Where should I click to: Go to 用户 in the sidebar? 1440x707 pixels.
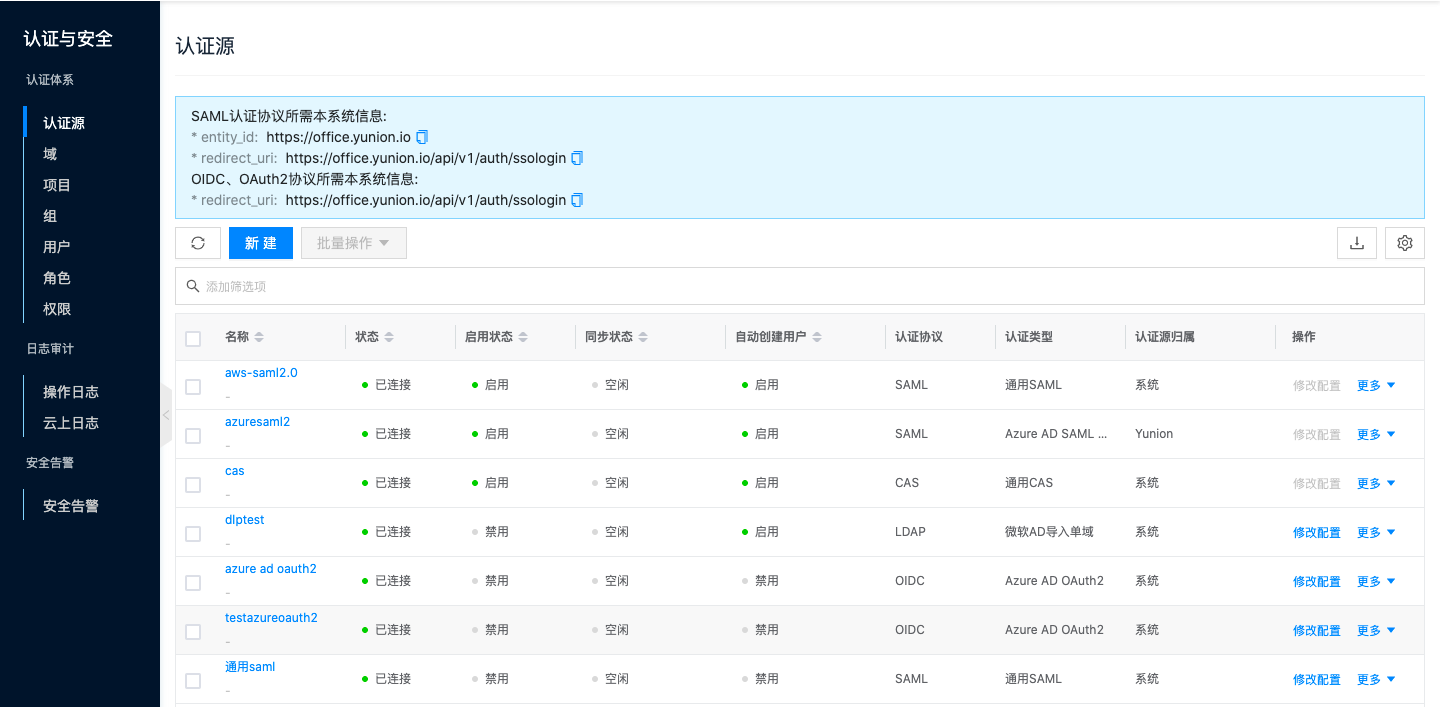[57, 247]
